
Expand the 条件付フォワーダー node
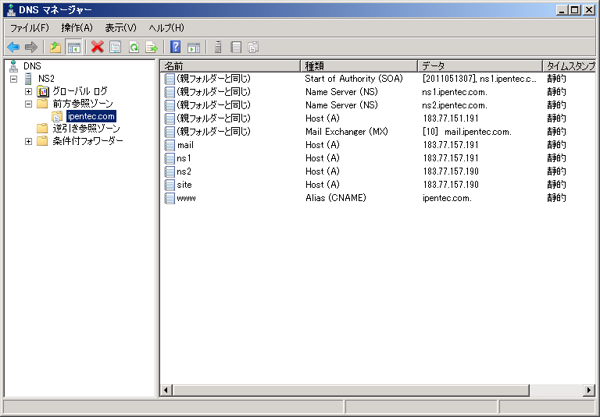click(x=28, y=142)
